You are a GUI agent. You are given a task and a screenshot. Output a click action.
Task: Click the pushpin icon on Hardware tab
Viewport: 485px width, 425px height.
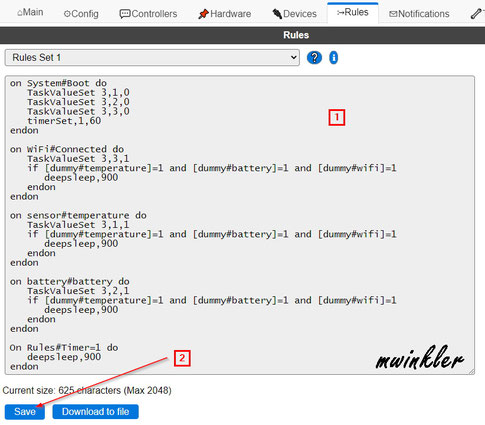pyautogui.click(x=203, y=14)
